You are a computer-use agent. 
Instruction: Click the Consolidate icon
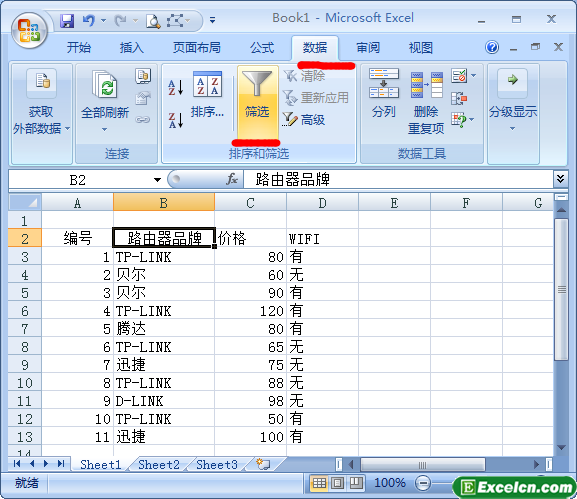click(x=459, y=98)
